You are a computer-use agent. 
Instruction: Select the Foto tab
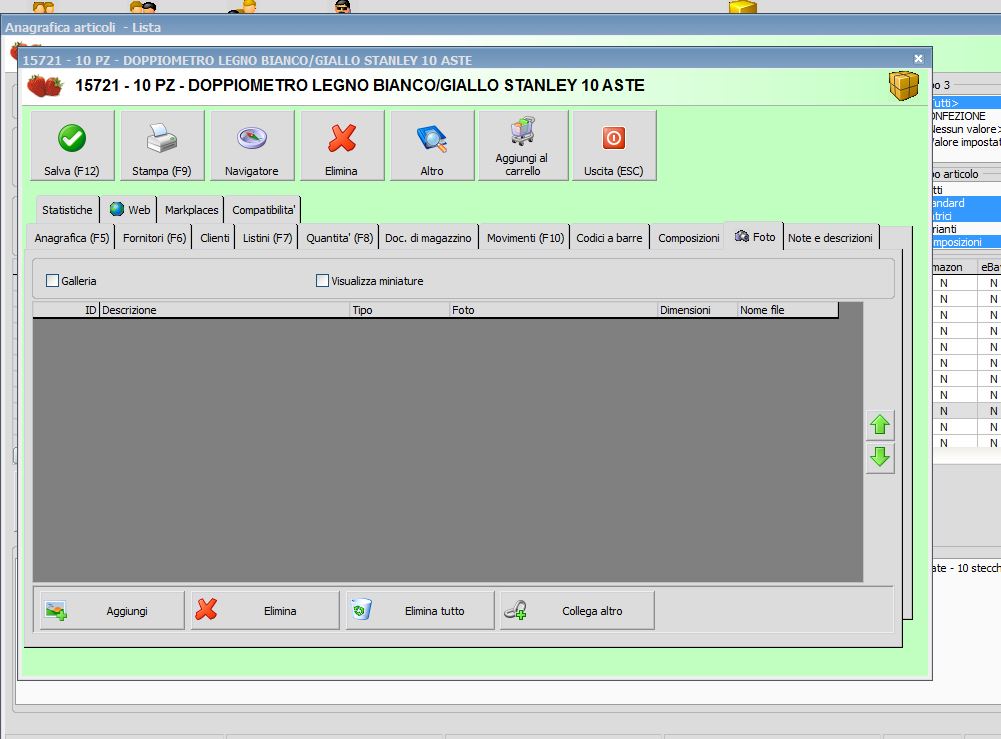[755, 237]
